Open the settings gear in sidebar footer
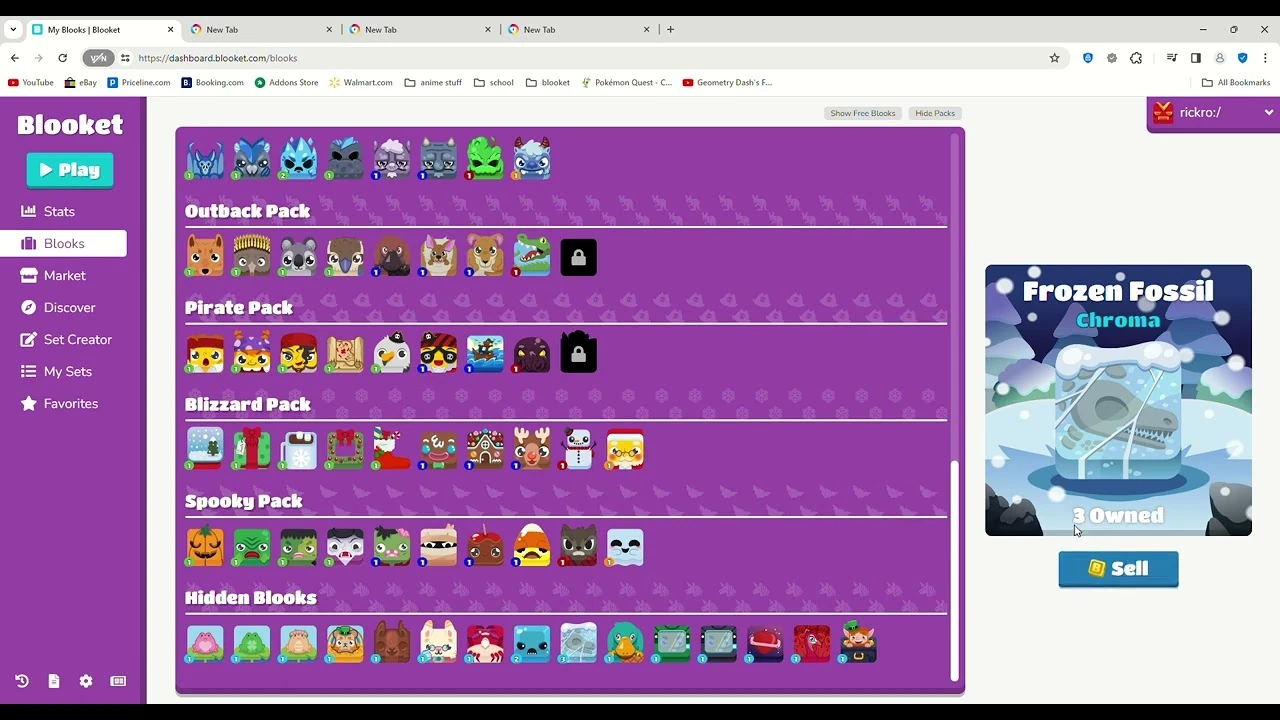This screenshot has height=720, width=1280. [x=86, y=681]
